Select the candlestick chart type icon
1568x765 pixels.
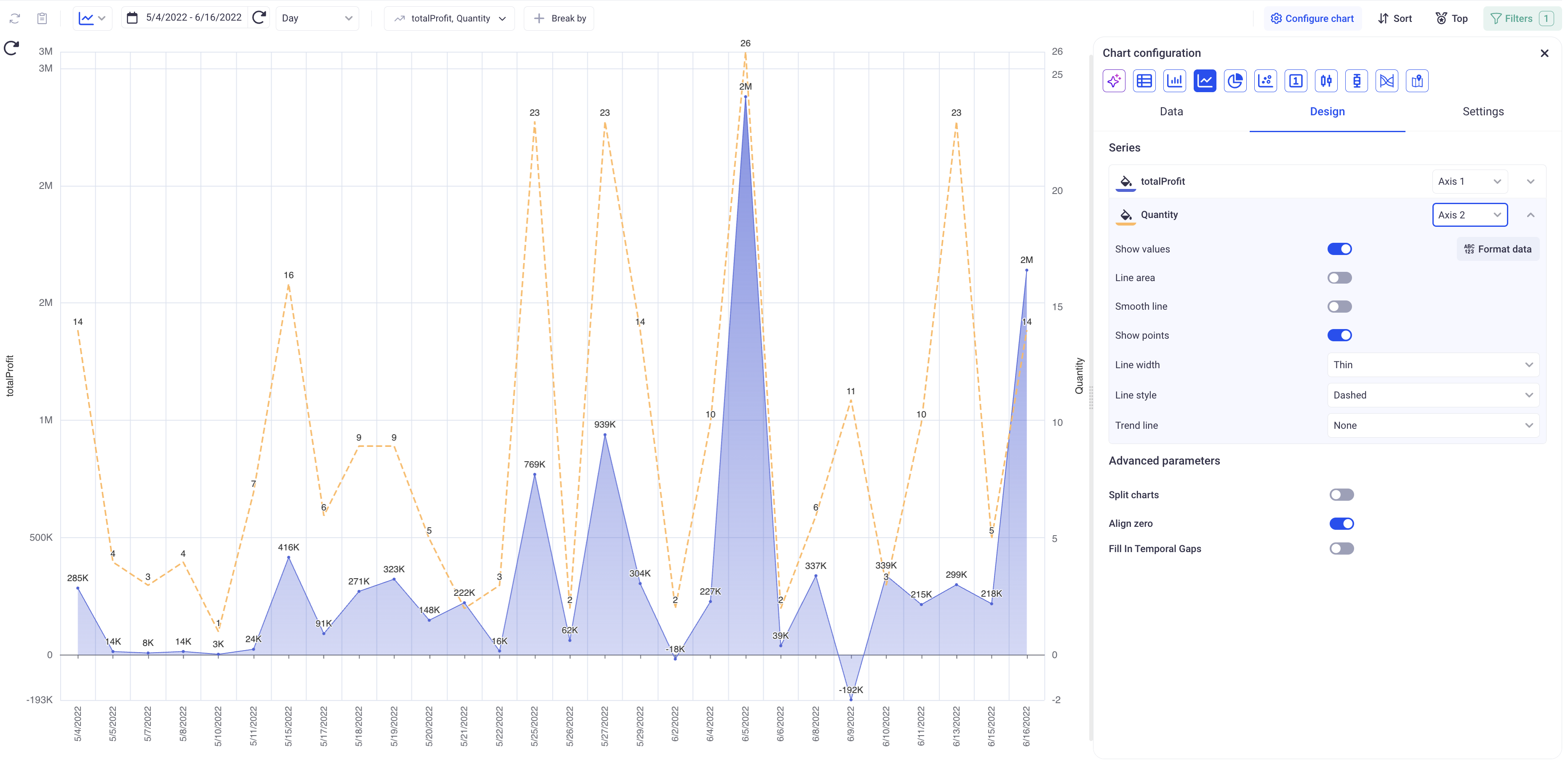pos(1326,81)
